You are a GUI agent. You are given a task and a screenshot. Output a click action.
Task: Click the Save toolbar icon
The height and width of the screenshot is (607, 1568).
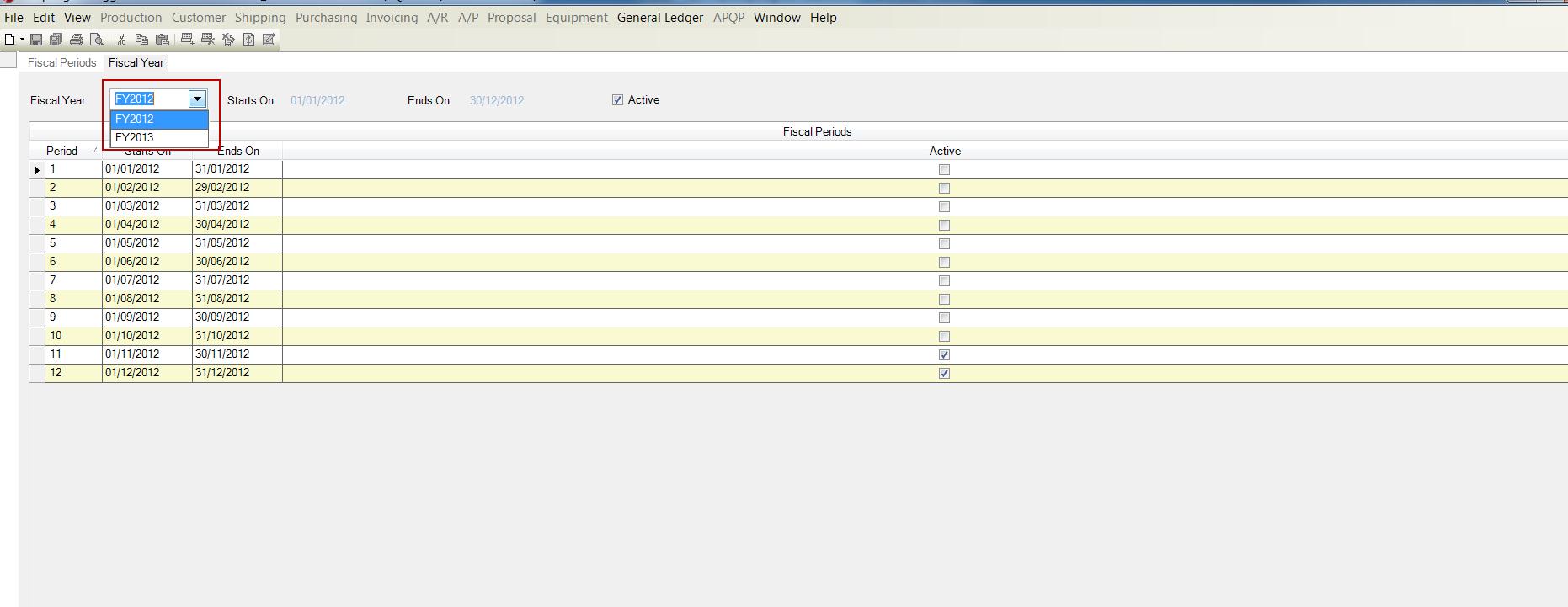tap(36, 40)
